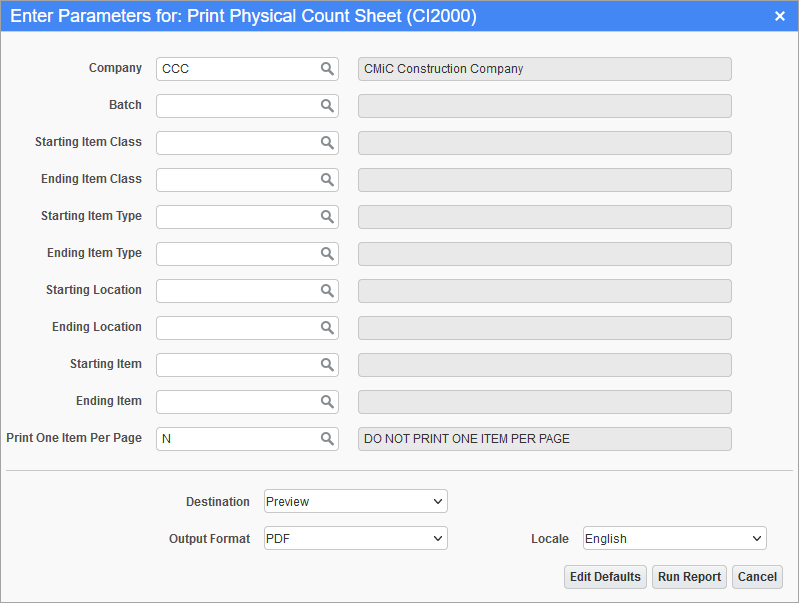
Task: Expand the Destination dropdown
Action: (x=356, y=502)
